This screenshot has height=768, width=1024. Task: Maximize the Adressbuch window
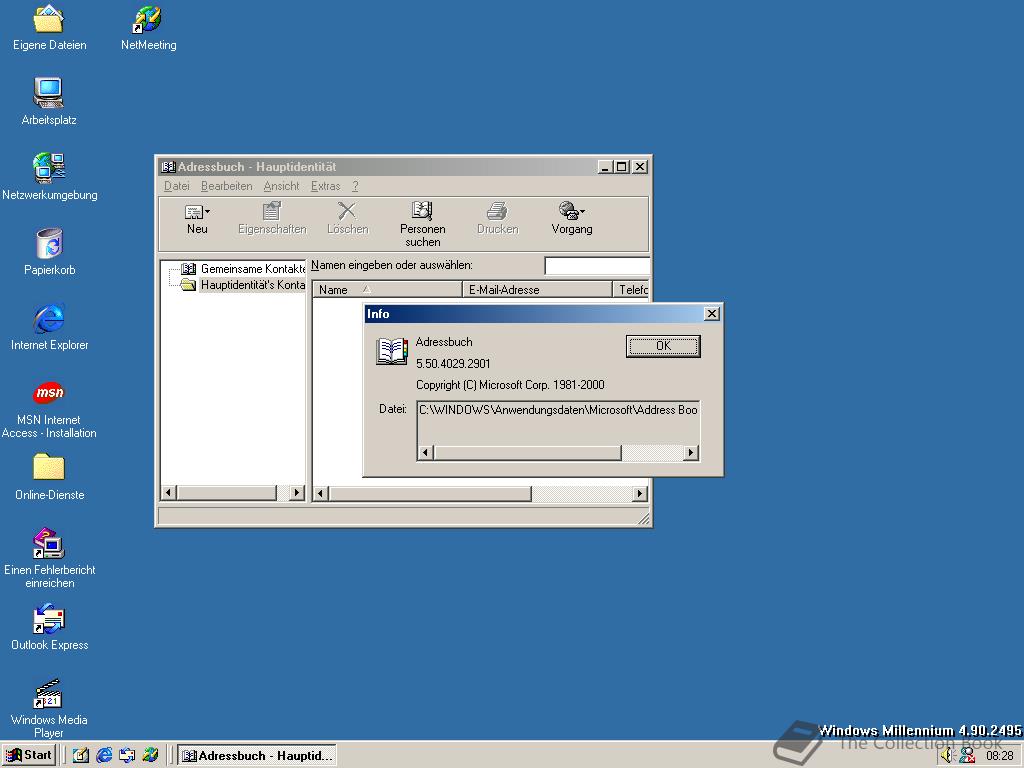pyautogui.click(x=621, y=167)
